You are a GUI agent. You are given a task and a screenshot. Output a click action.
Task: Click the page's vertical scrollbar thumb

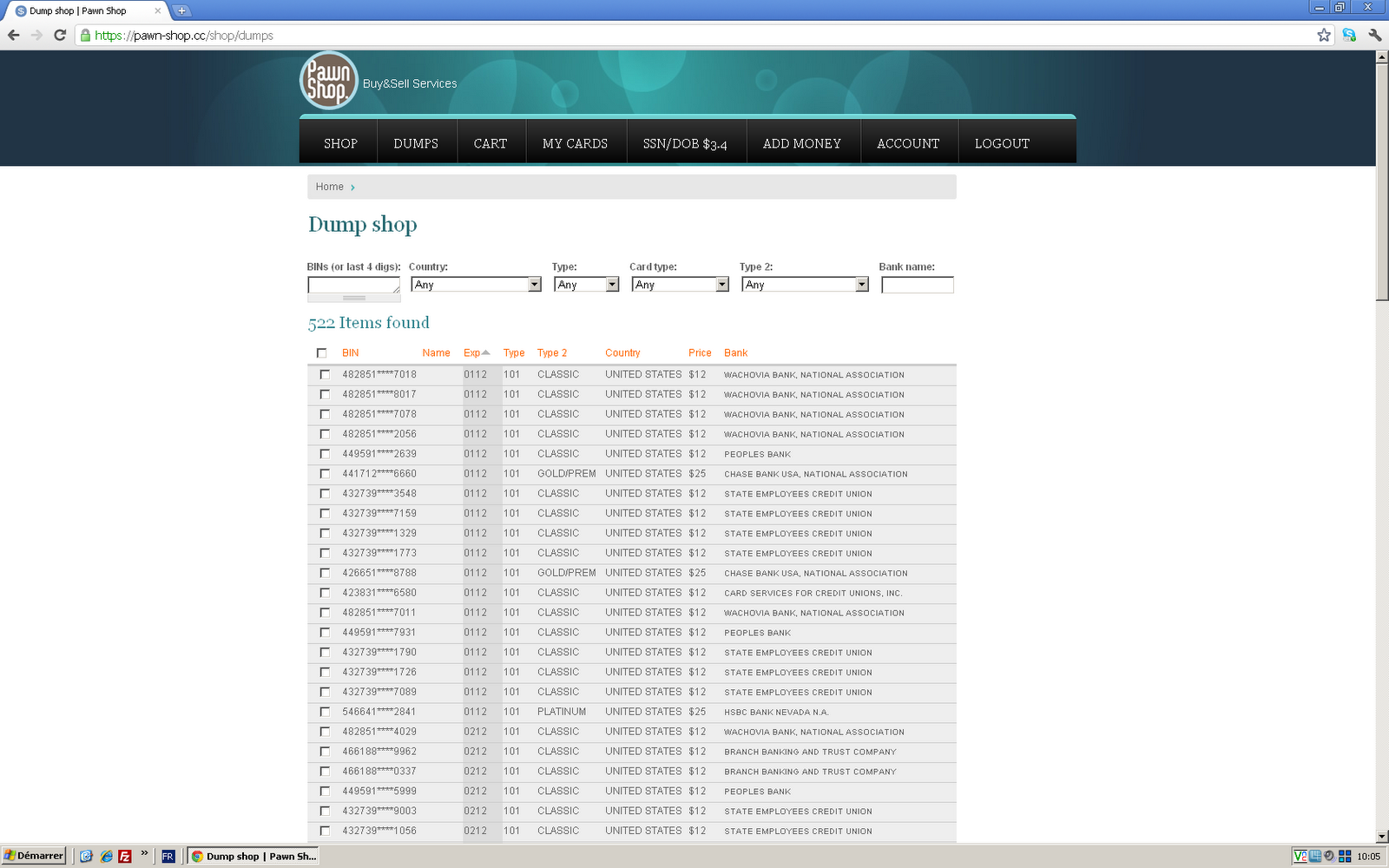tap(1382, 182)
